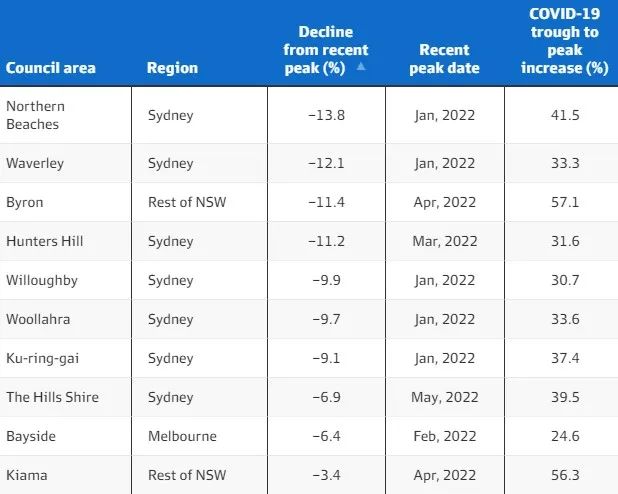
Task: Click Rest of NSW in Kiama row
Action: pos(187,475)
